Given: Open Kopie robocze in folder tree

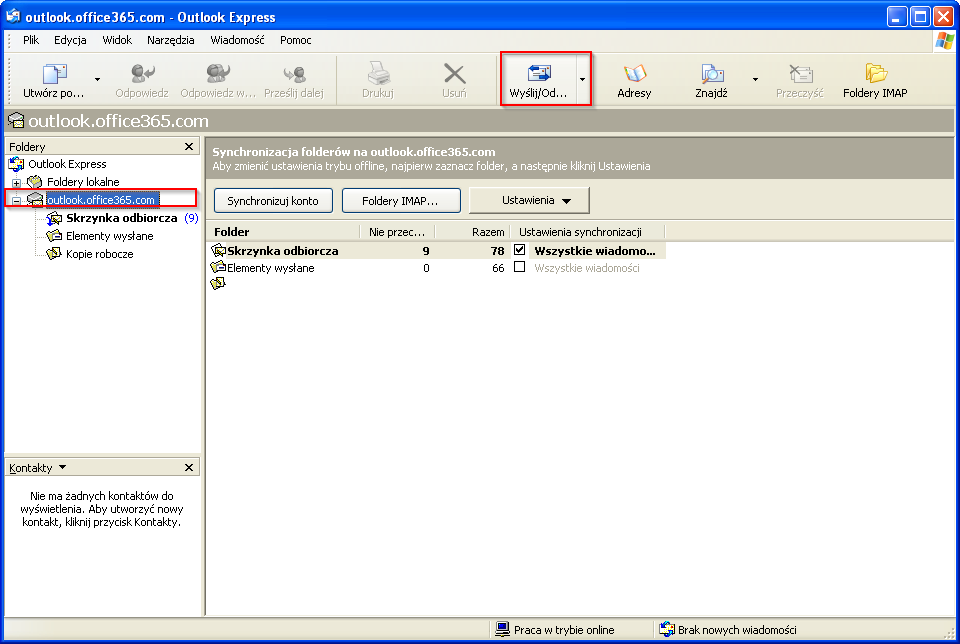Looking at the screenshot, I should (x=99, y=253).
